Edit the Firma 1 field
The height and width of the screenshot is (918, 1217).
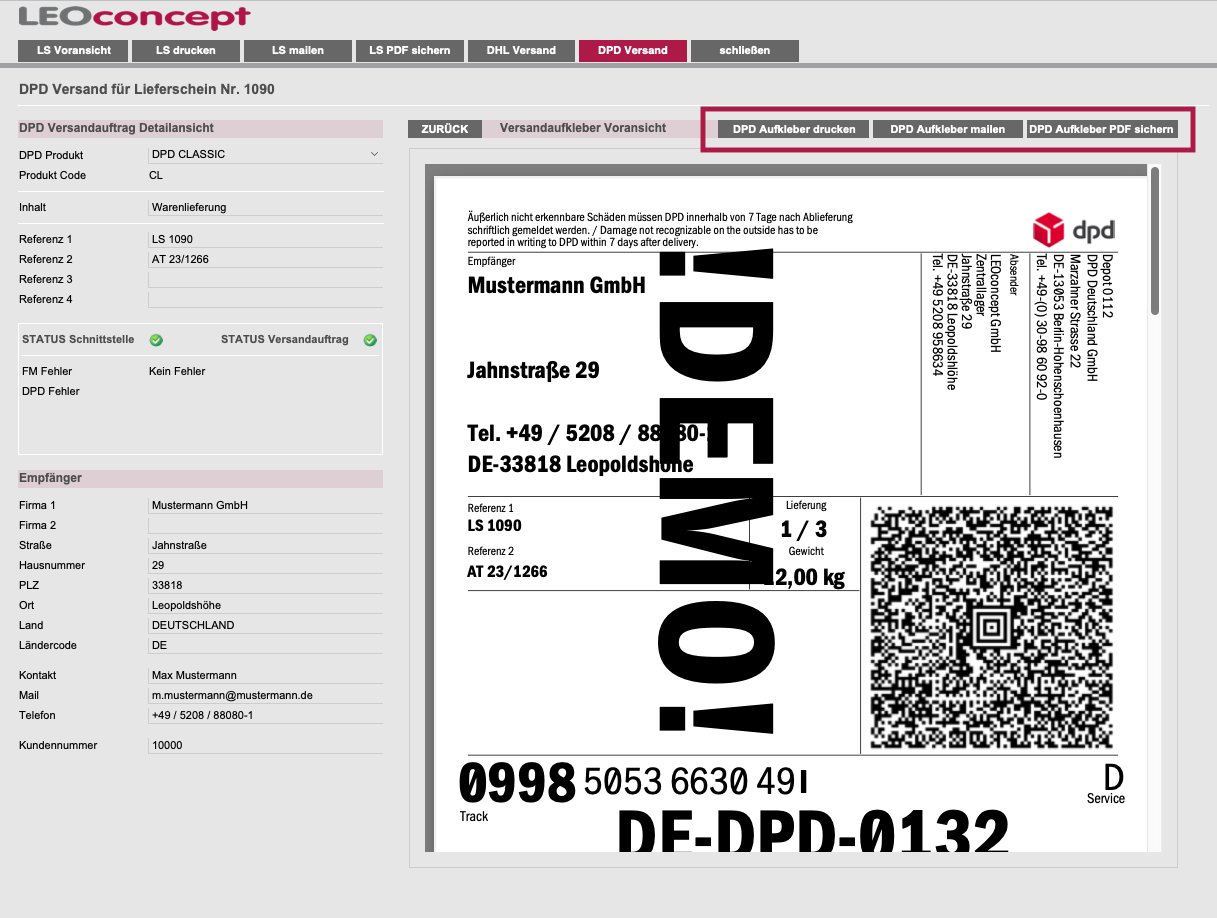(265, 505)
